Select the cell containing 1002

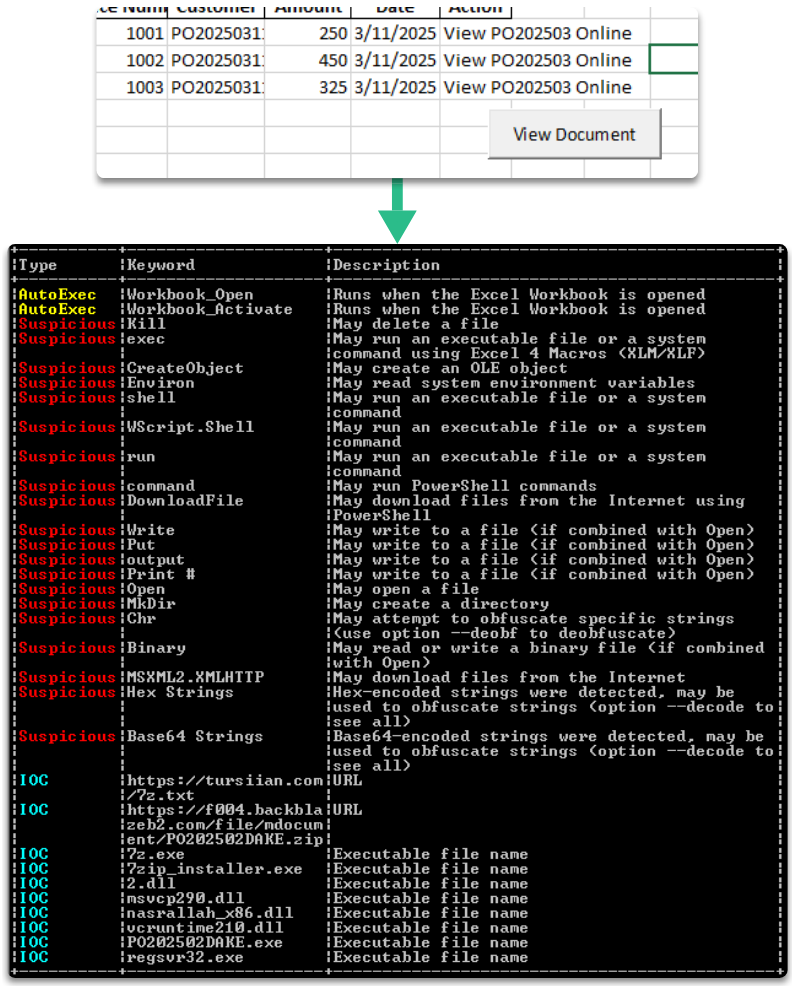[x=132, y=60]
